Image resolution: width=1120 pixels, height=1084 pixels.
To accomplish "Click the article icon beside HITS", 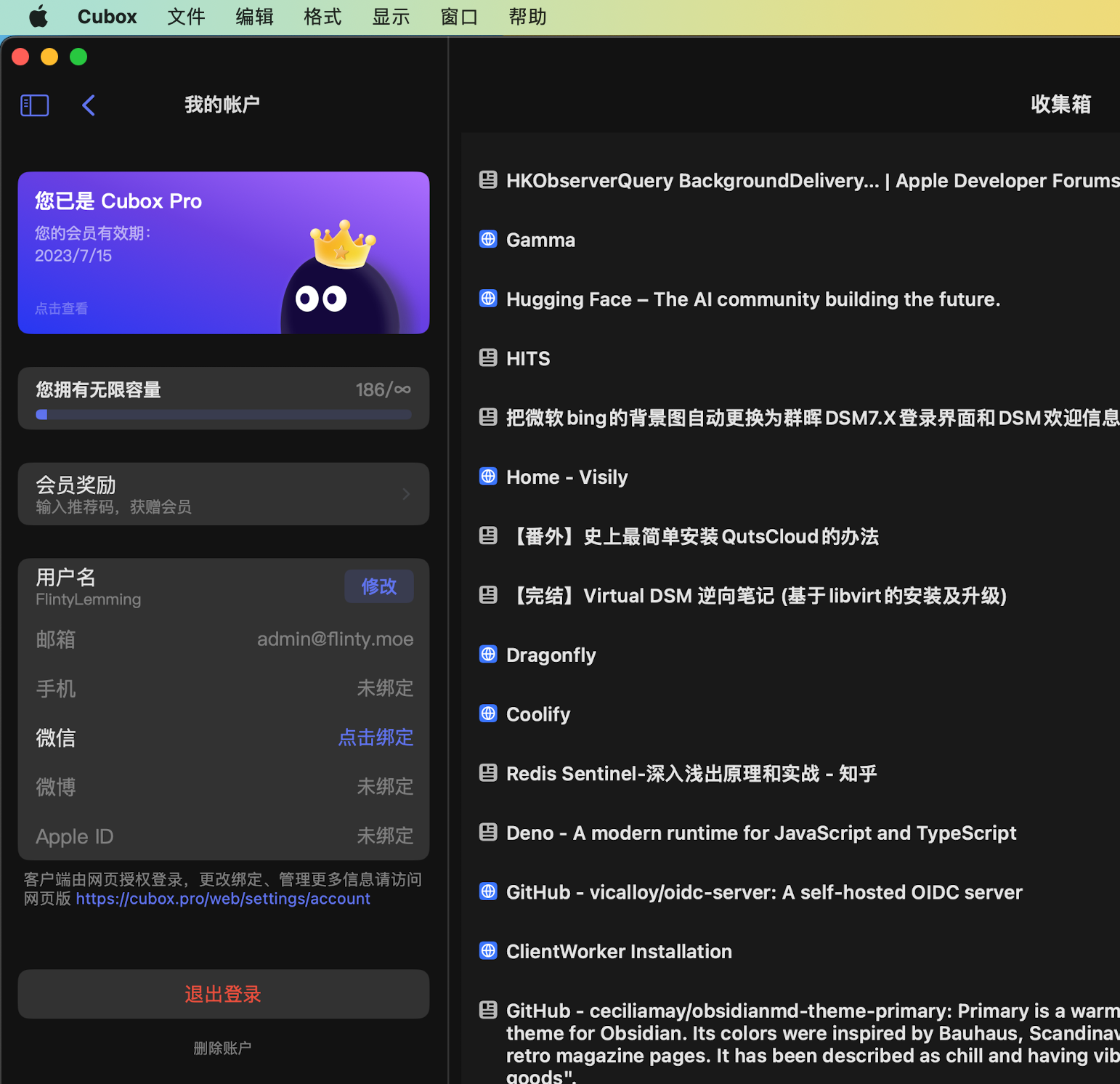I will pyautogui.click(x=488, y=357).
